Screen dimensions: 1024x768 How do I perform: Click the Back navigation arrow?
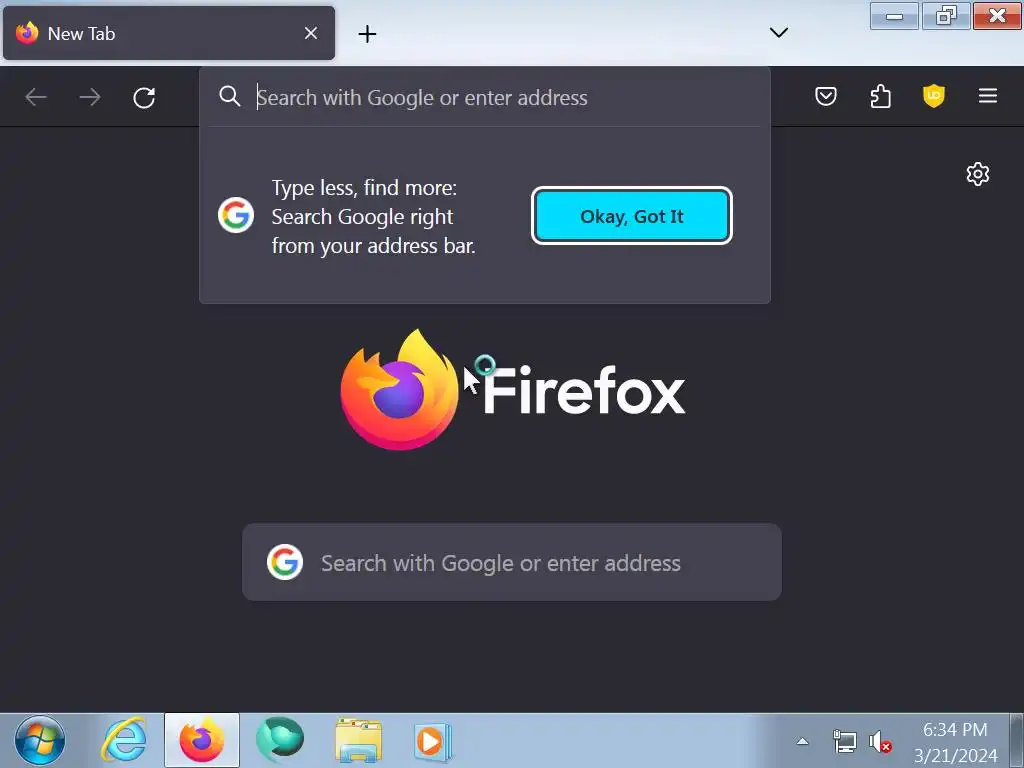point(36,97)
